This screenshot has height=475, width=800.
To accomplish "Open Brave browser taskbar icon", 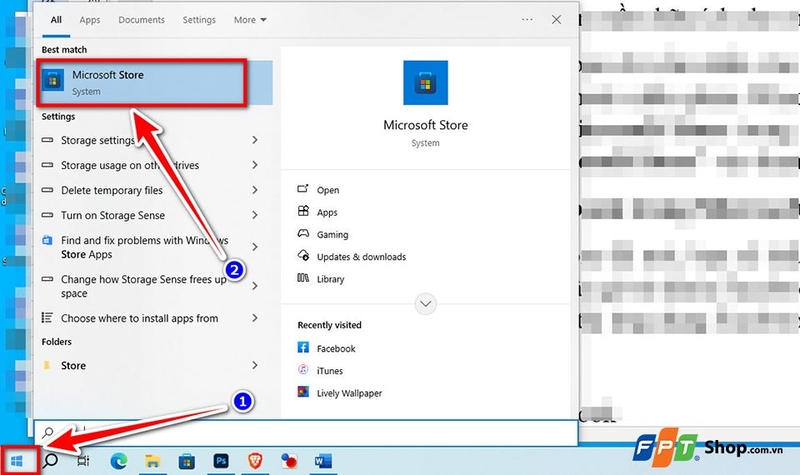I will tap(255, 461).
